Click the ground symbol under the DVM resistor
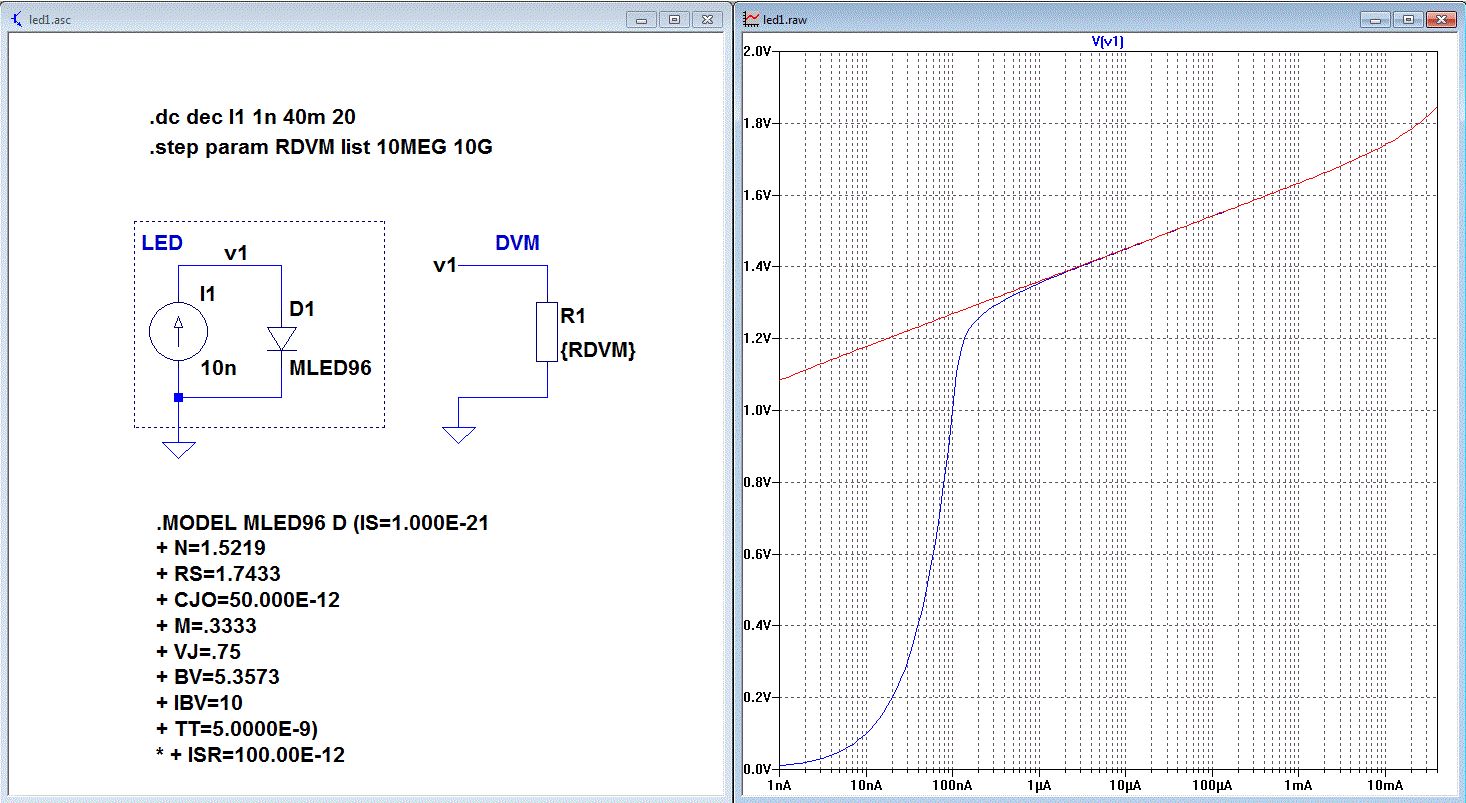 click(458, 433)
